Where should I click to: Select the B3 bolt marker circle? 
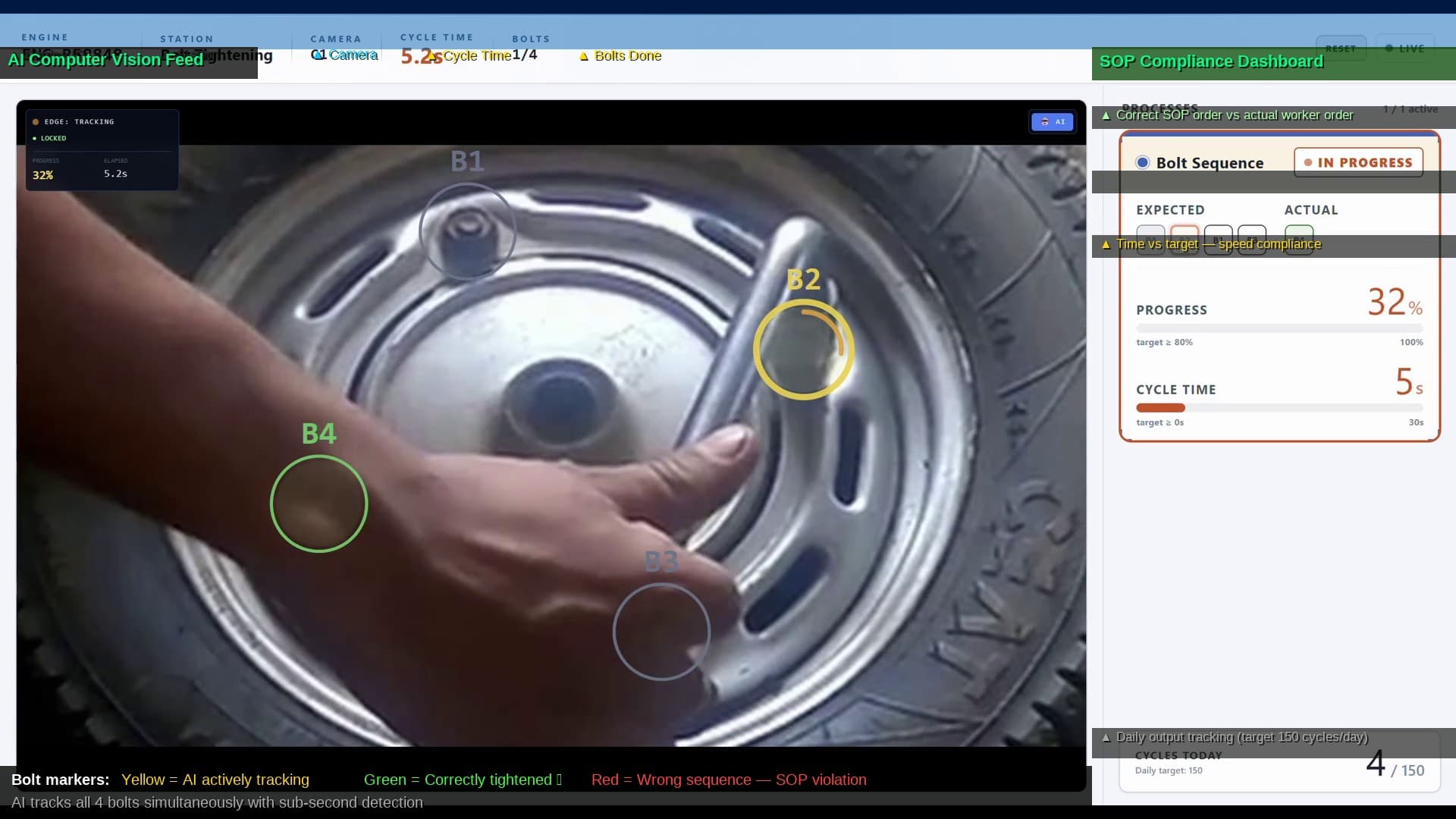point(661,631)
